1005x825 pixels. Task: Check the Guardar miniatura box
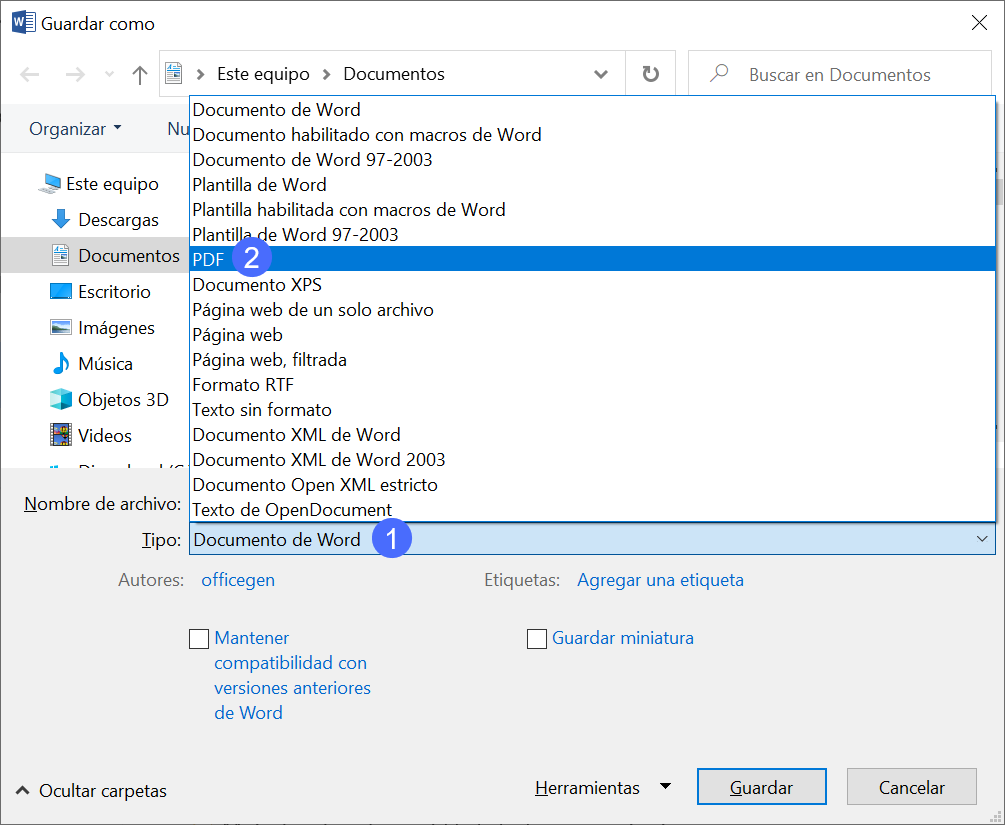click(x=536, y=638)
